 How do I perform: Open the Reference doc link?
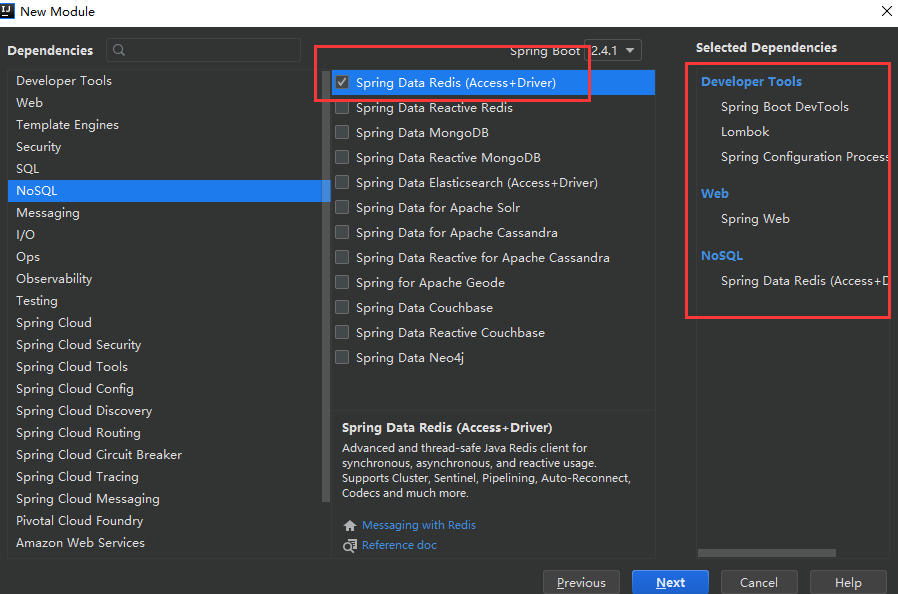click(399, 545)
